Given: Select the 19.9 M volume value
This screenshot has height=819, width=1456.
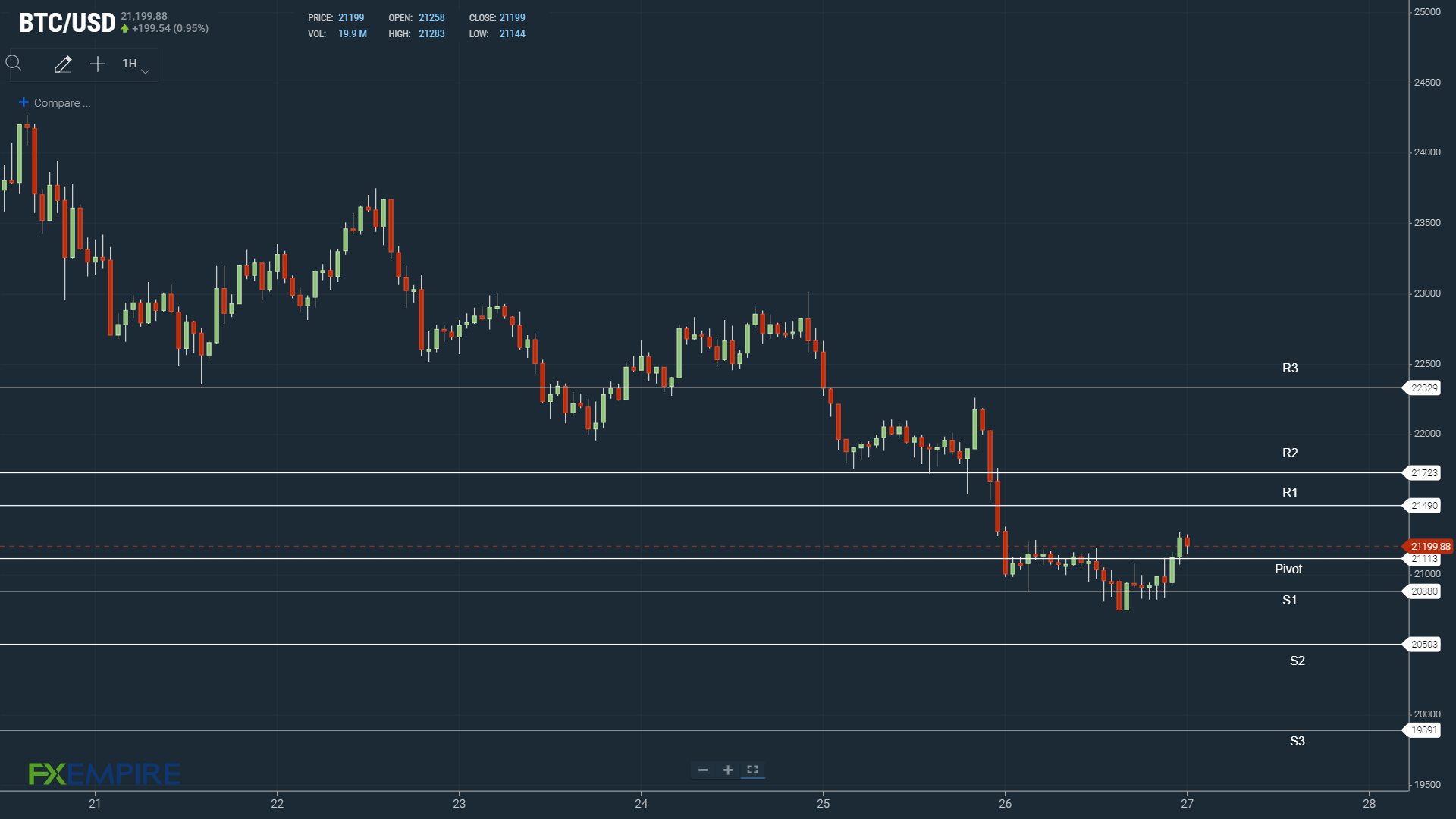Looking at the screenshot, I should coord(353,34).
